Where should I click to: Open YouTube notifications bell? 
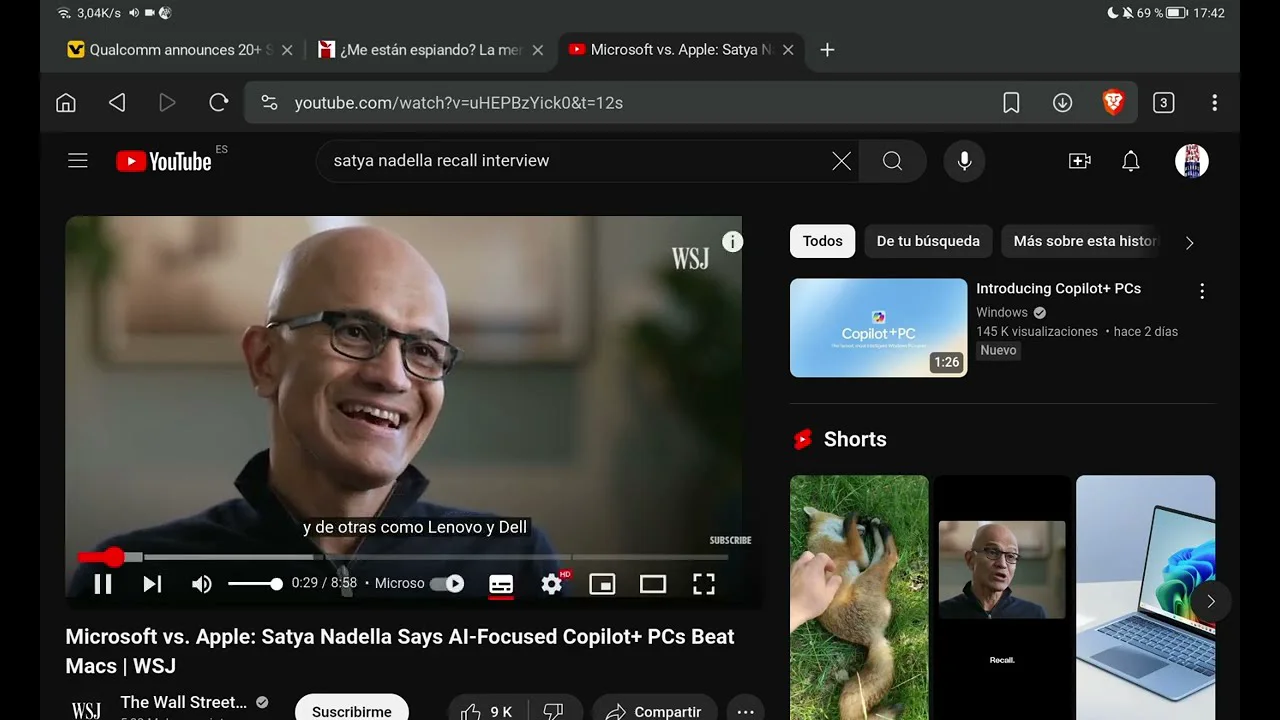click(x=1131, y=161)
